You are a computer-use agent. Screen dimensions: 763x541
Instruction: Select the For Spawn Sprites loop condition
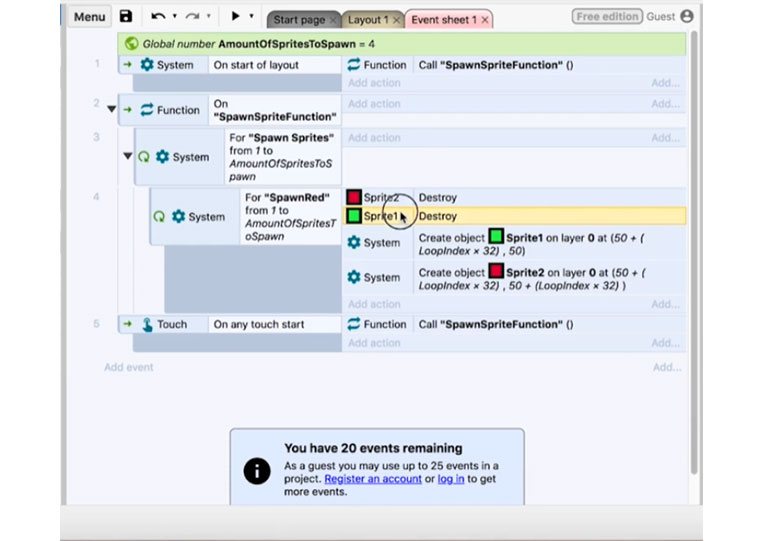[283, 157]
